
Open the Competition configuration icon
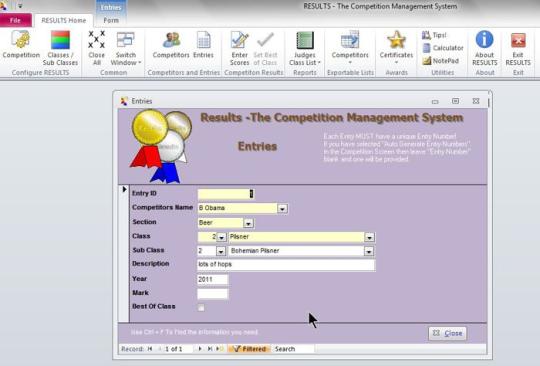(21, 44)
